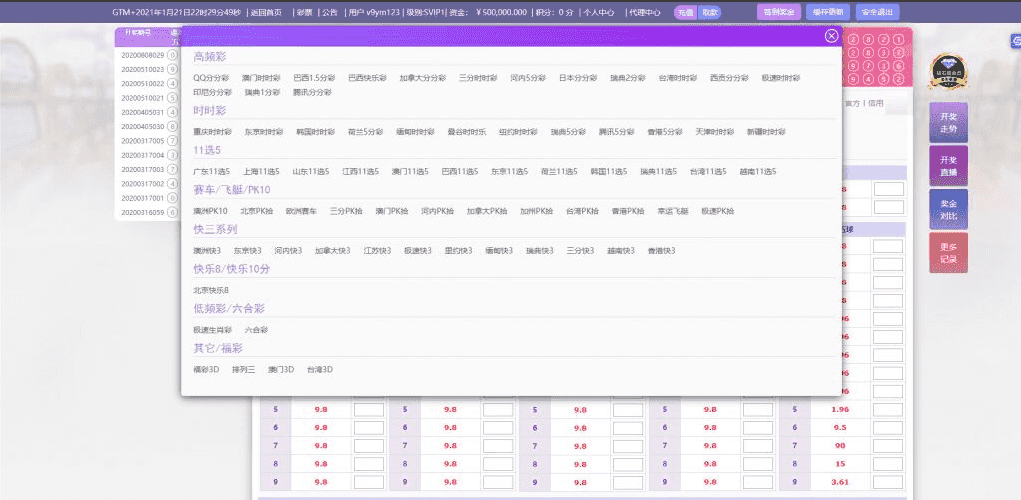Select 腾讯分分彩 lottery
The width and height of the screenshot is (1021, 500).
(x=312, y=93)
